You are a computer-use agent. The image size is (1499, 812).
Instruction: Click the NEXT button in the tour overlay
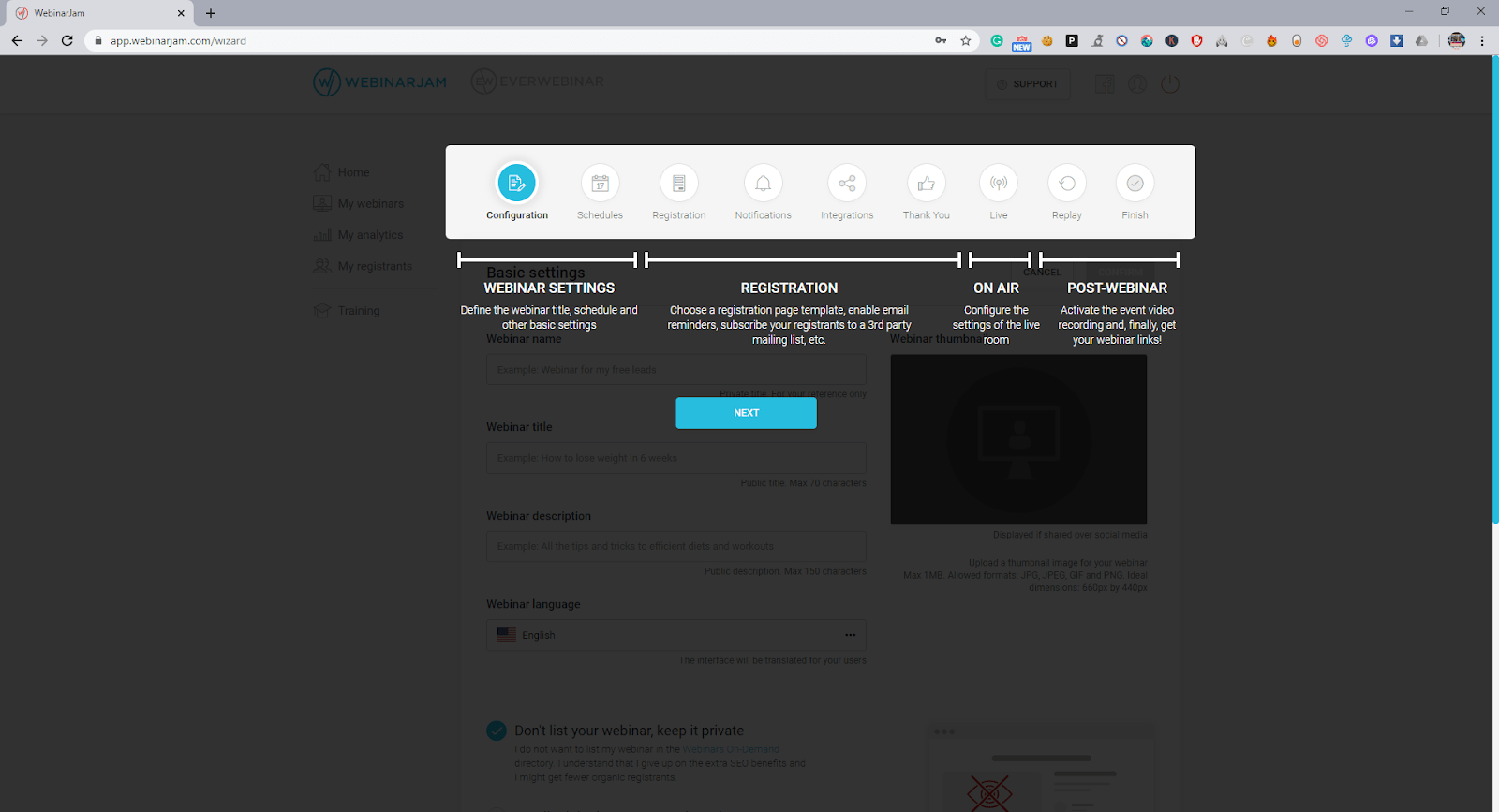[x=746, y=413]
